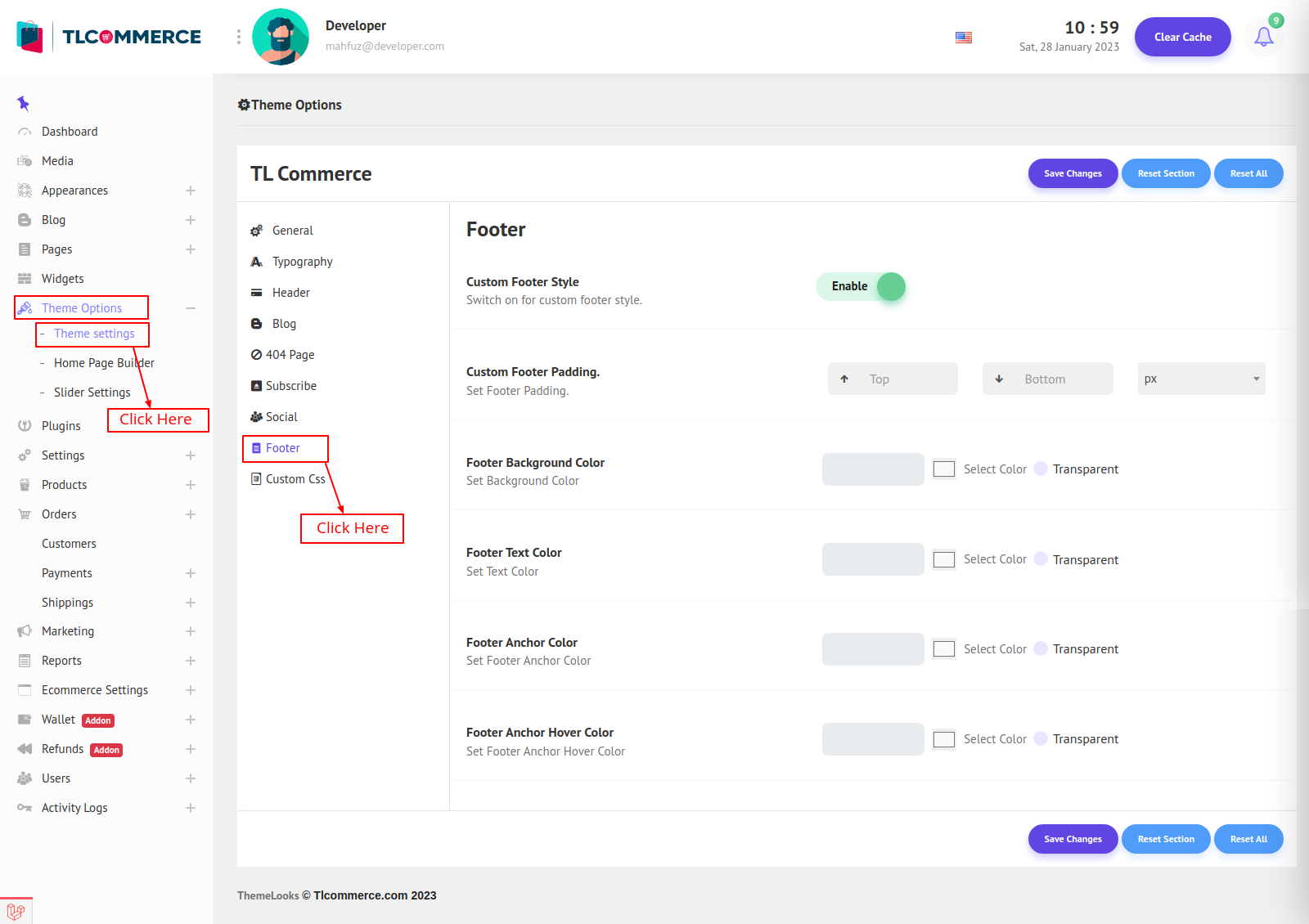
Task: Open the Footer Anchor Color swatch picker
Action: click(x=944, y=649)
